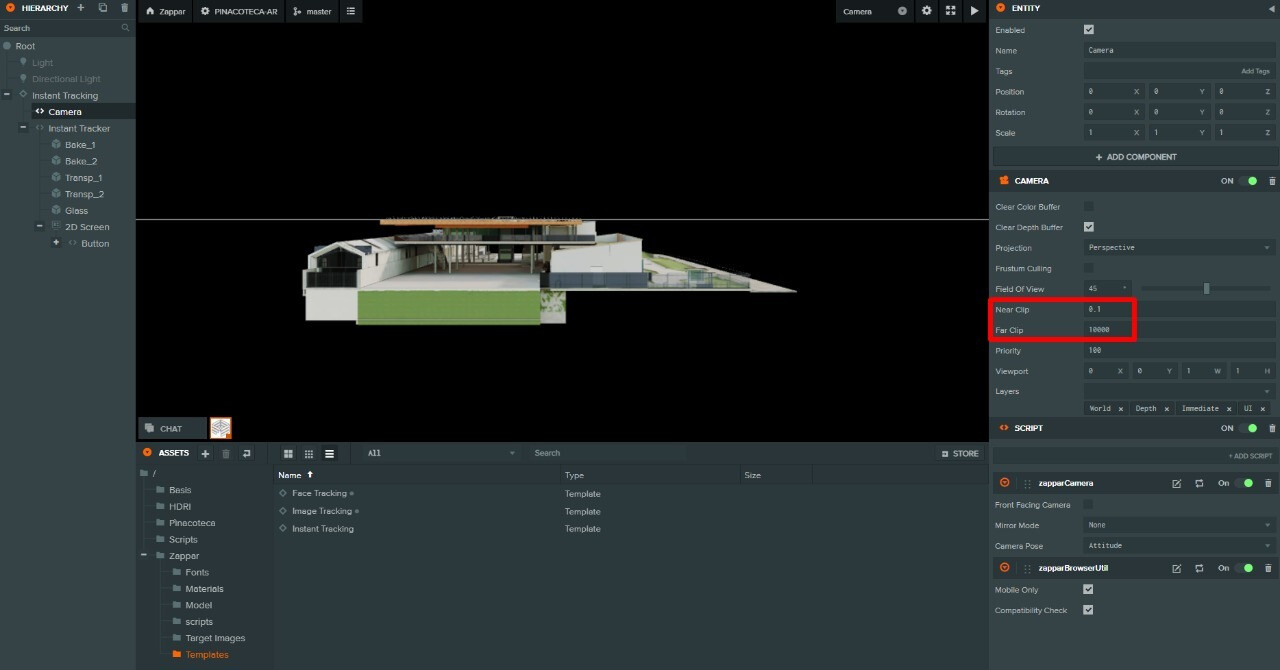Click the viewport fullscreen expand icon
Screen dimensions: 1280x670
point(950,11)
